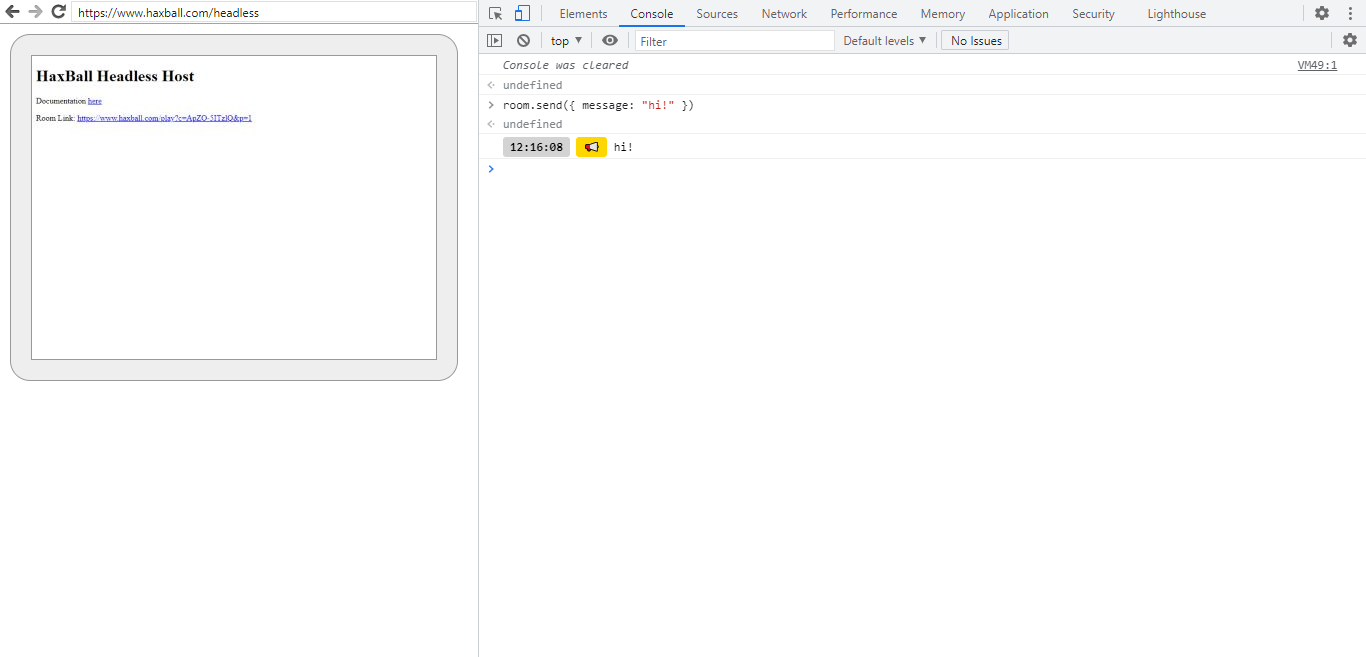1366x657 pixels.
Task: Open the customize DevTools three-dot menu
Action: click(1351, 13)
